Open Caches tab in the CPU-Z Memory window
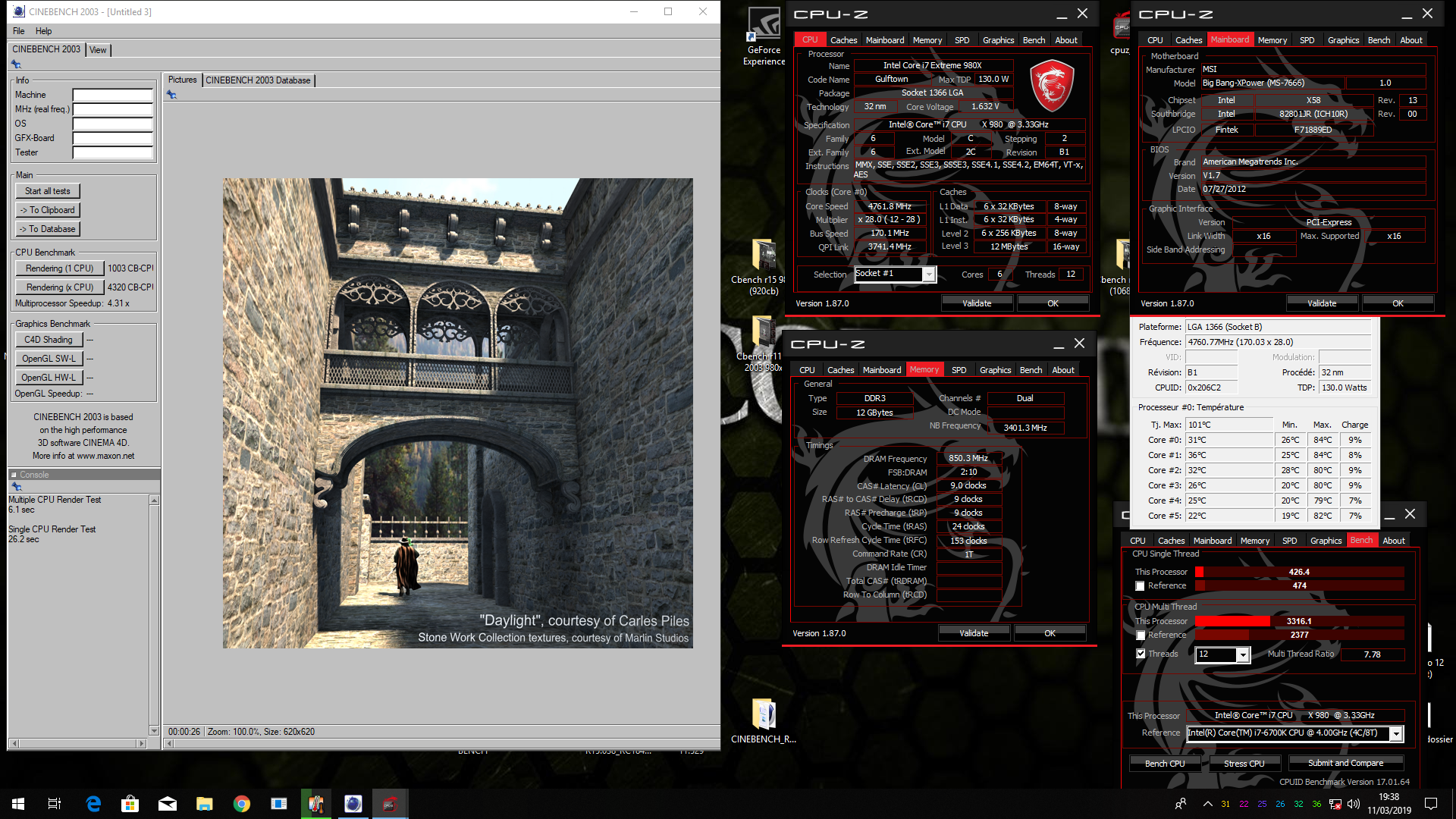 click(x=840, y=370)
